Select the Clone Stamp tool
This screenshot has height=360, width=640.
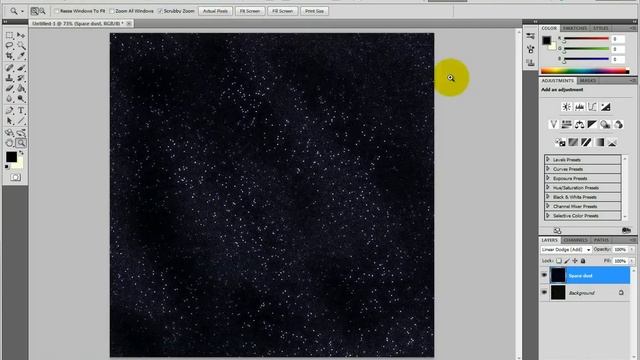point(9,78)
